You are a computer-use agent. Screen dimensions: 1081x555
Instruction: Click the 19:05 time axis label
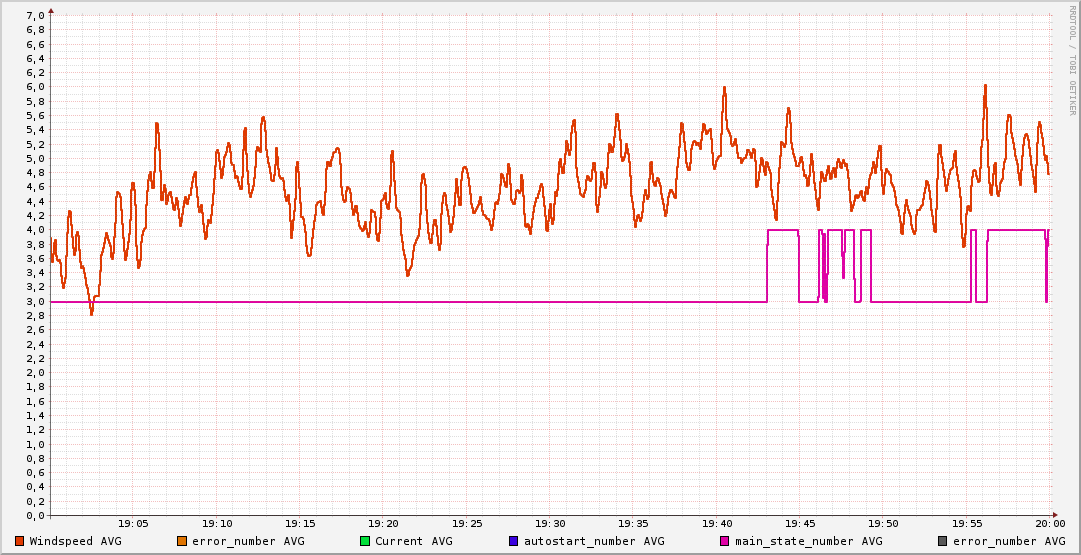point(134,523)
